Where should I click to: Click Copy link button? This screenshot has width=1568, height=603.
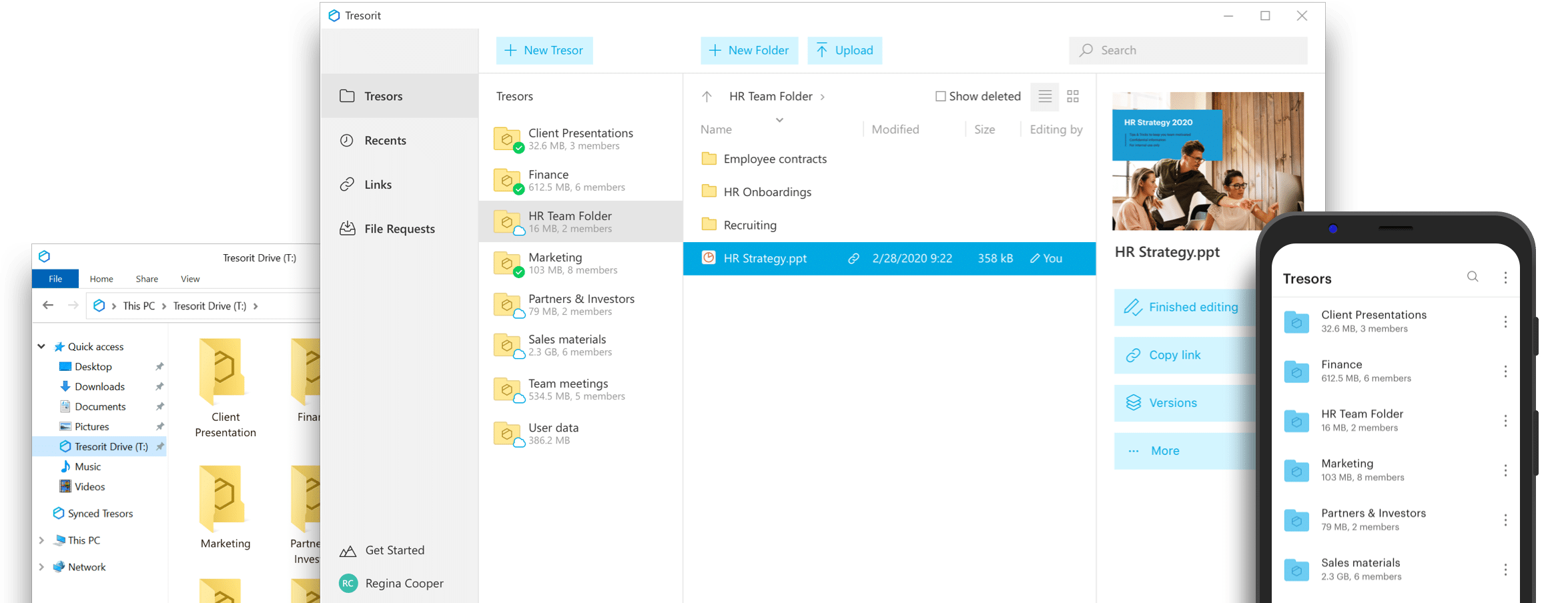coord(1185,356)
